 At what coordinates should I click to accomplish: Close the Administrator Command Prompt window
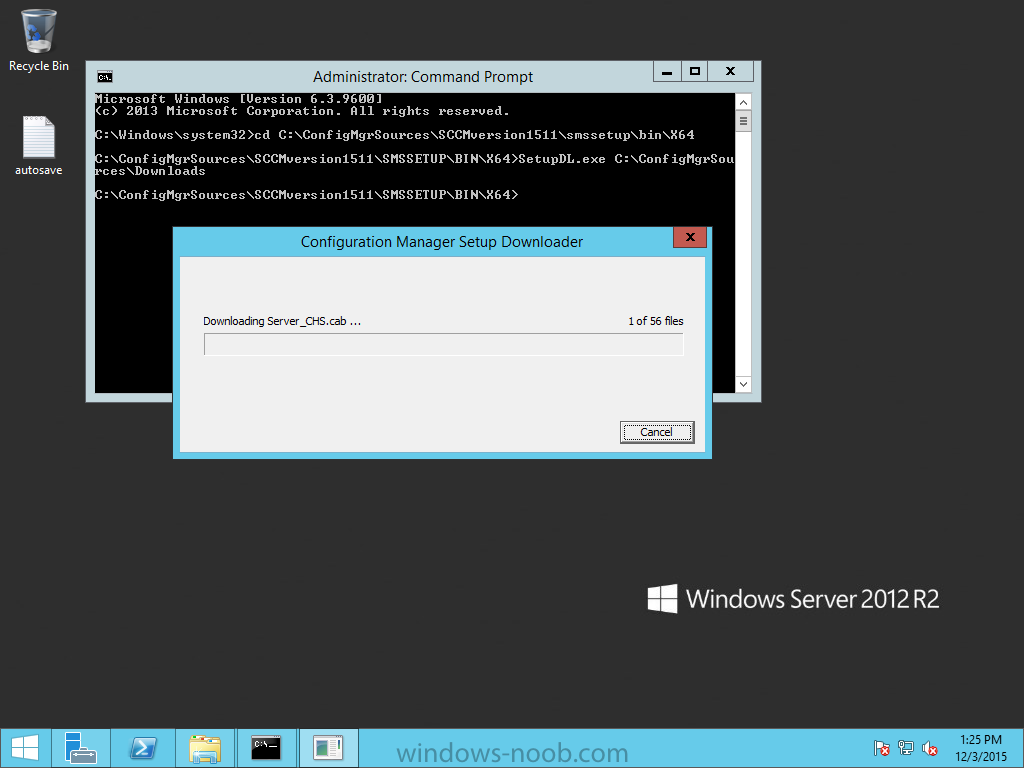[731, 71]
